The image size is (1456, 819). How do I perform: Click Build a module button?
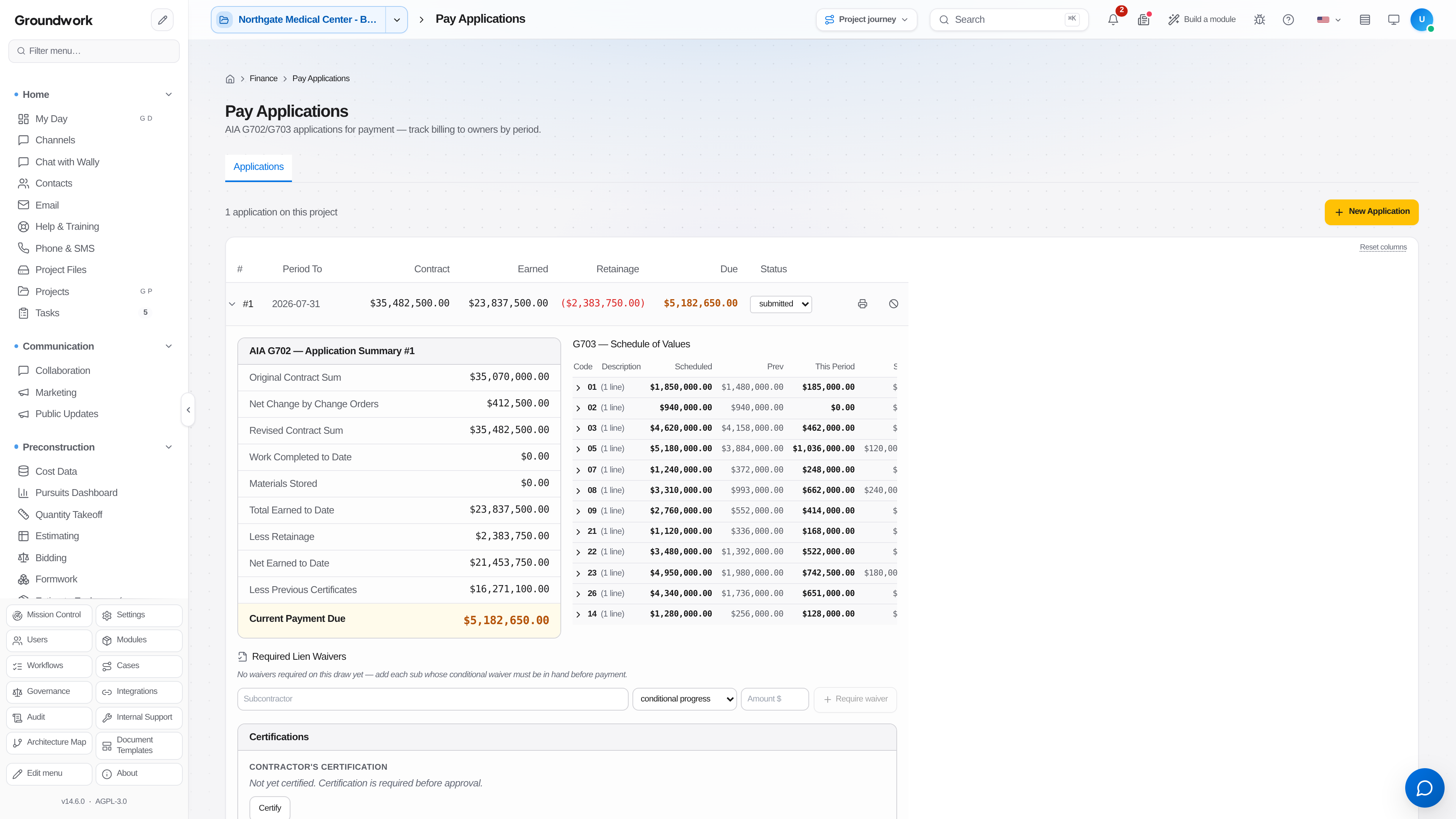[x=1202, y=20]
